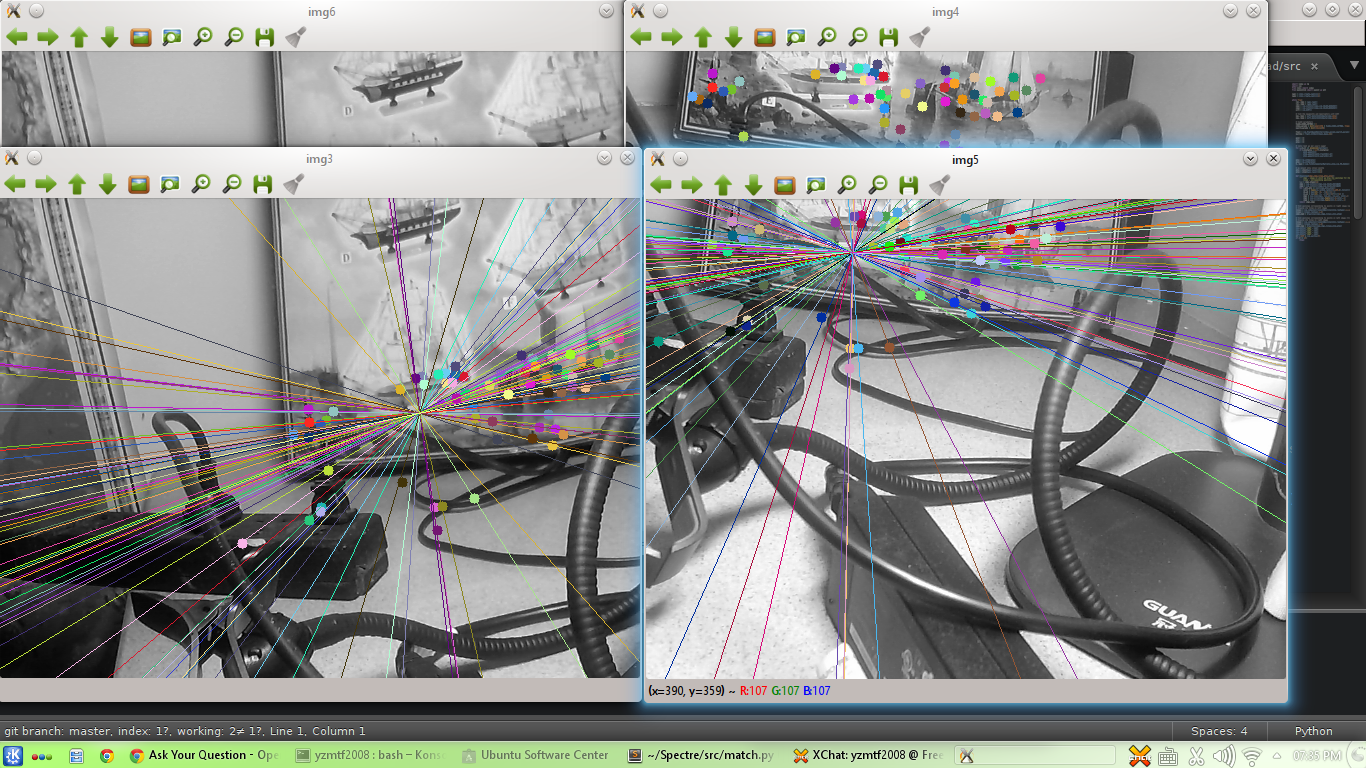Open the img3 window menu icon

12,157
